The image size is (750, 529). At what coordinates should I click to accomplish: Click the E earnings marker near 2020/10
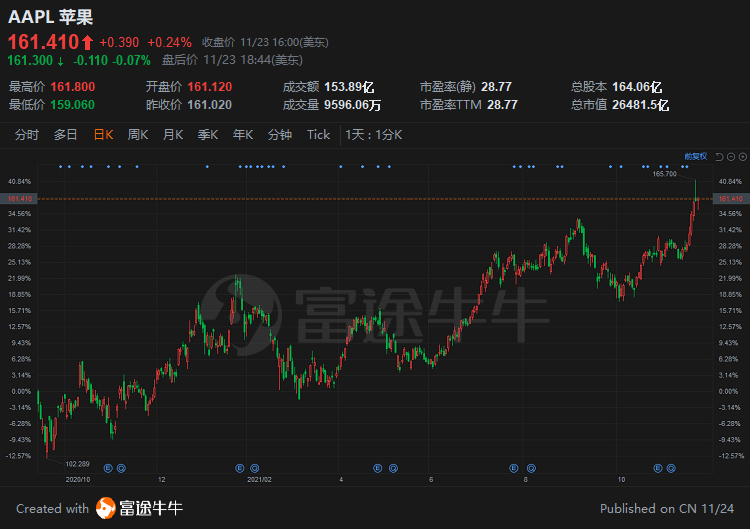tap(108, 468)
